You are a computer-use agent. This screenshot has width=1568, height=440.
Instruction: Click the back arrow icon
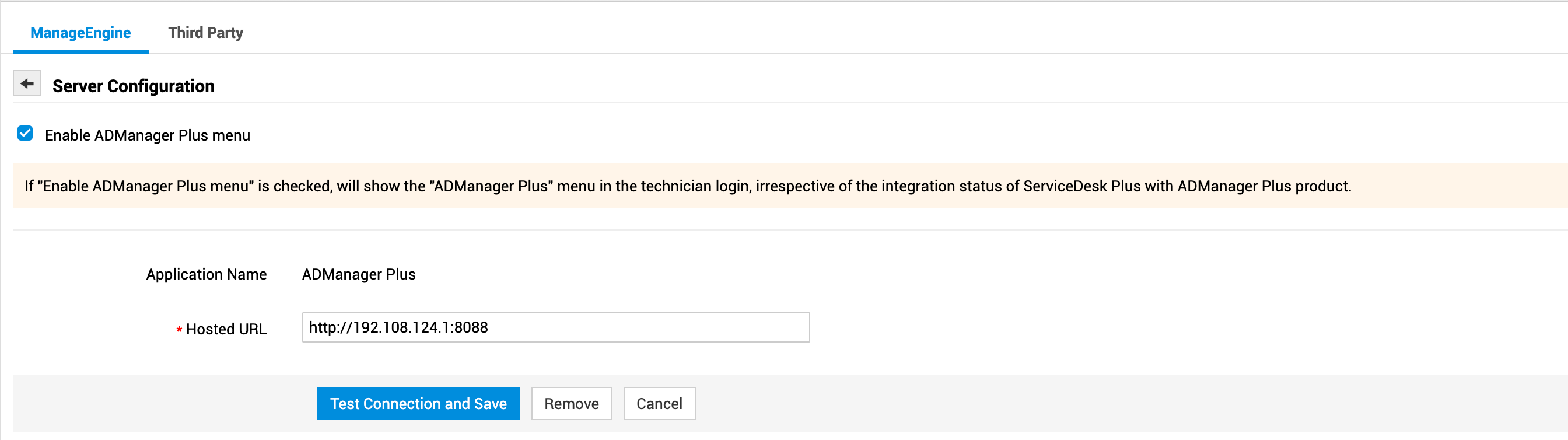[27, 83]
